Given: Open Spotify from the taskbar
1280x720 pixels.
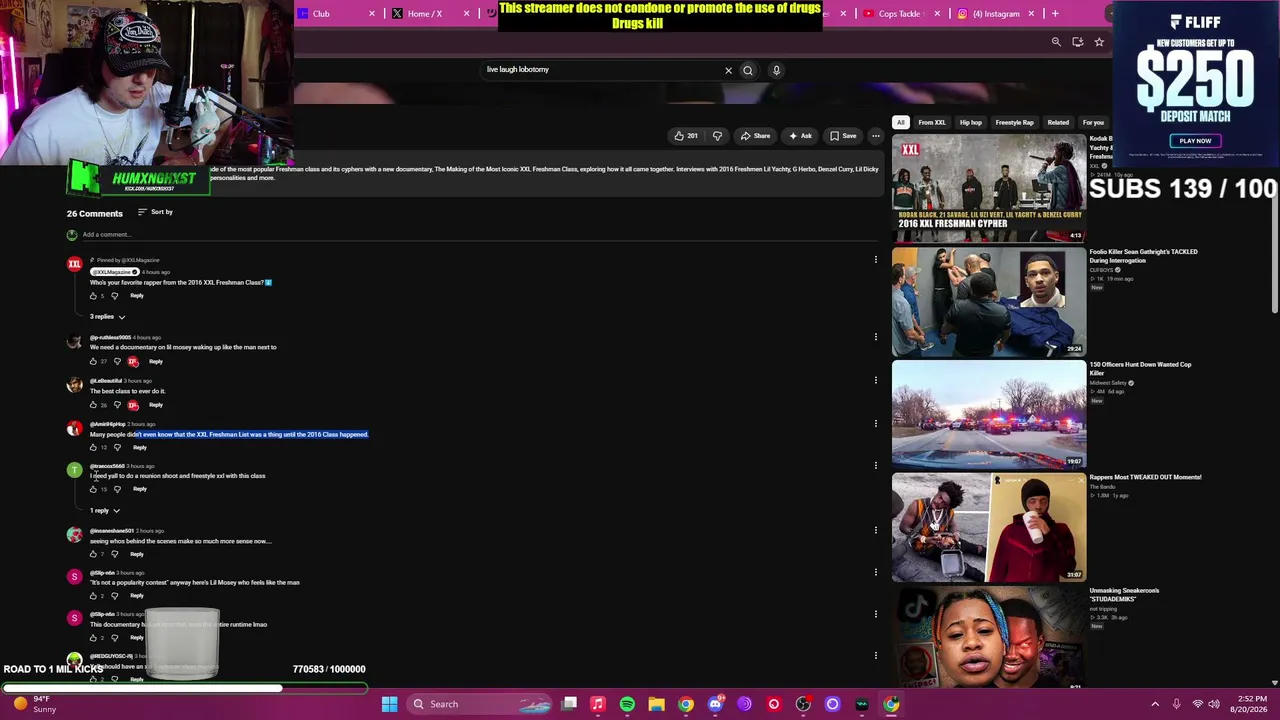Looking at the screenshot, I should pos(627,704).
